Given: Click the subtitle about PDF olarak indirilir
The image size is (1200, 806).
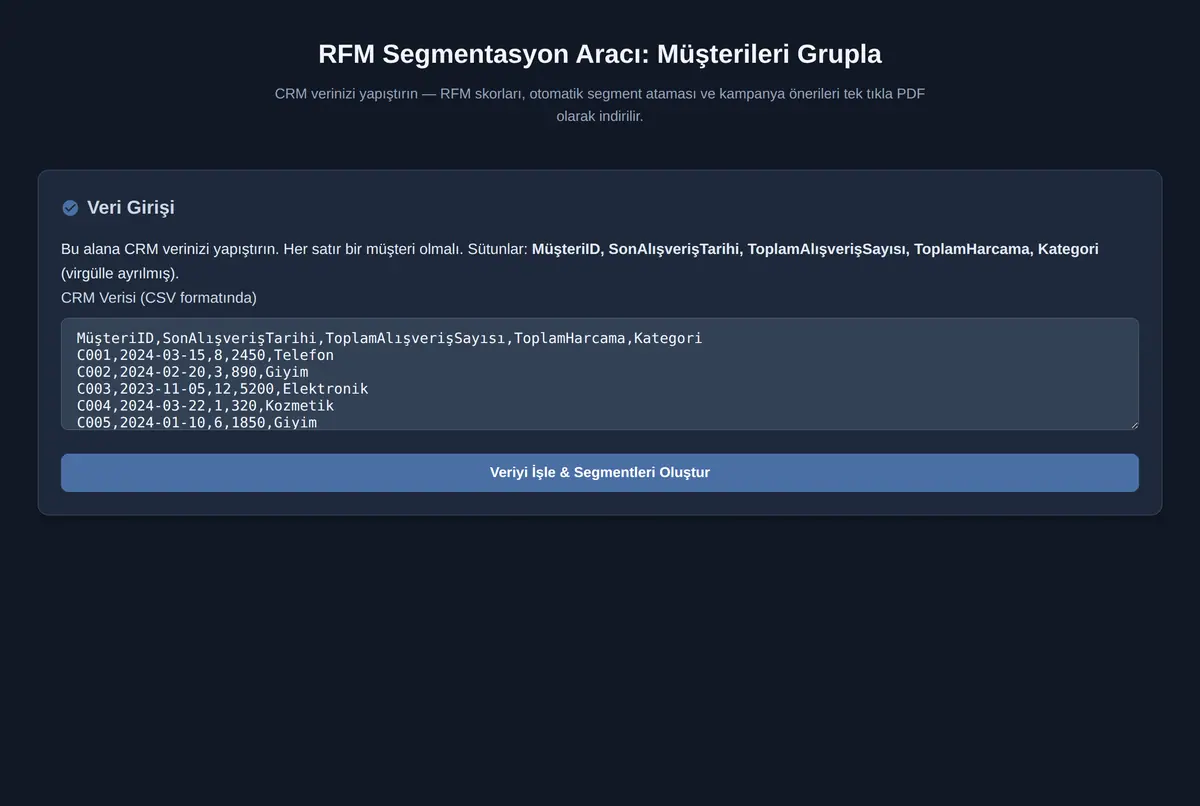Looking at the screenshot, I should tap(600, 105).
